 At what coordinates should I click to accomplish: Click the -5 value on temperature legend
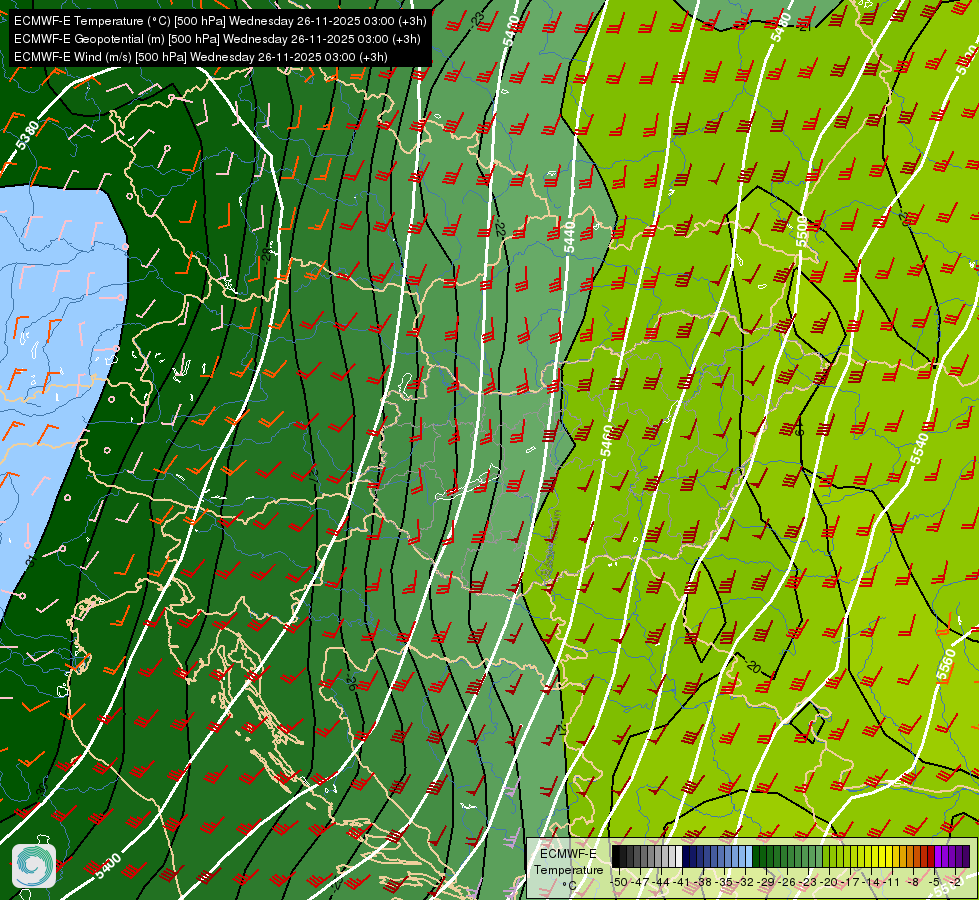coord(934,882)
